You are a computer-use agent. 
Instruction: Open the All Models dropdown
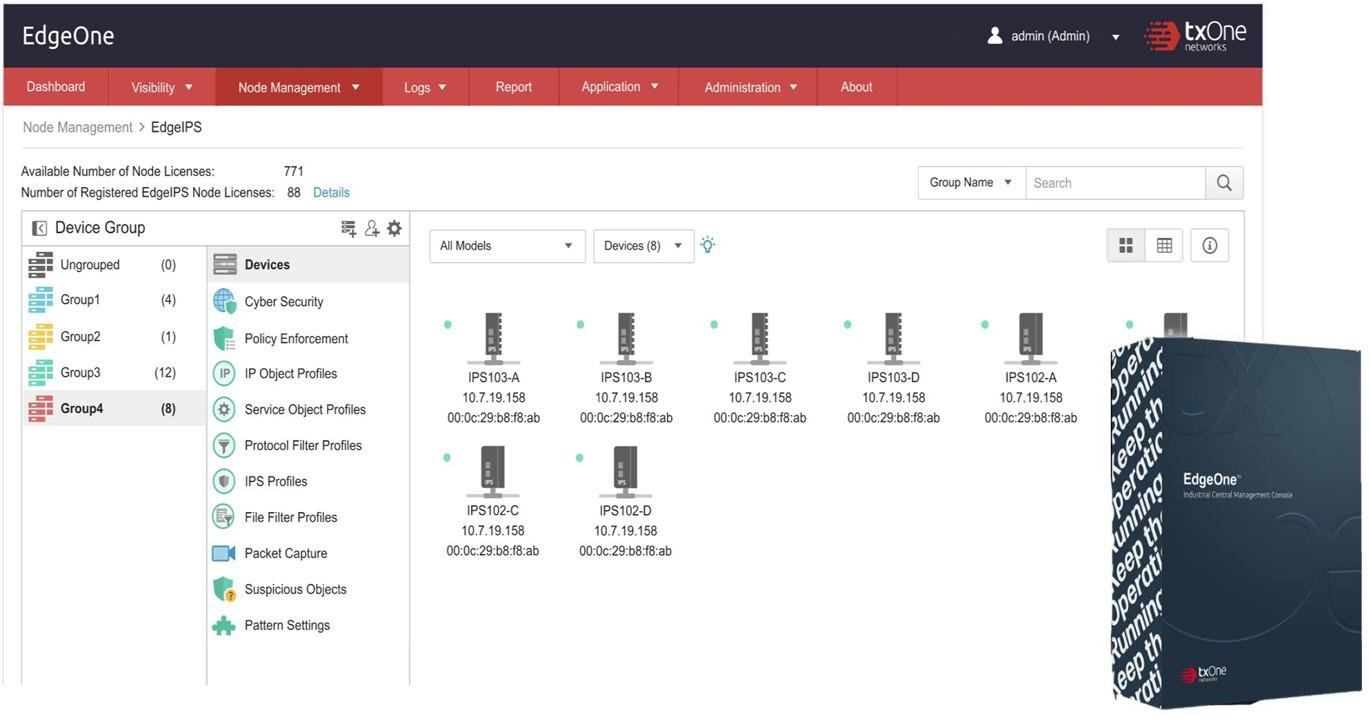click(x=507, y=246)
